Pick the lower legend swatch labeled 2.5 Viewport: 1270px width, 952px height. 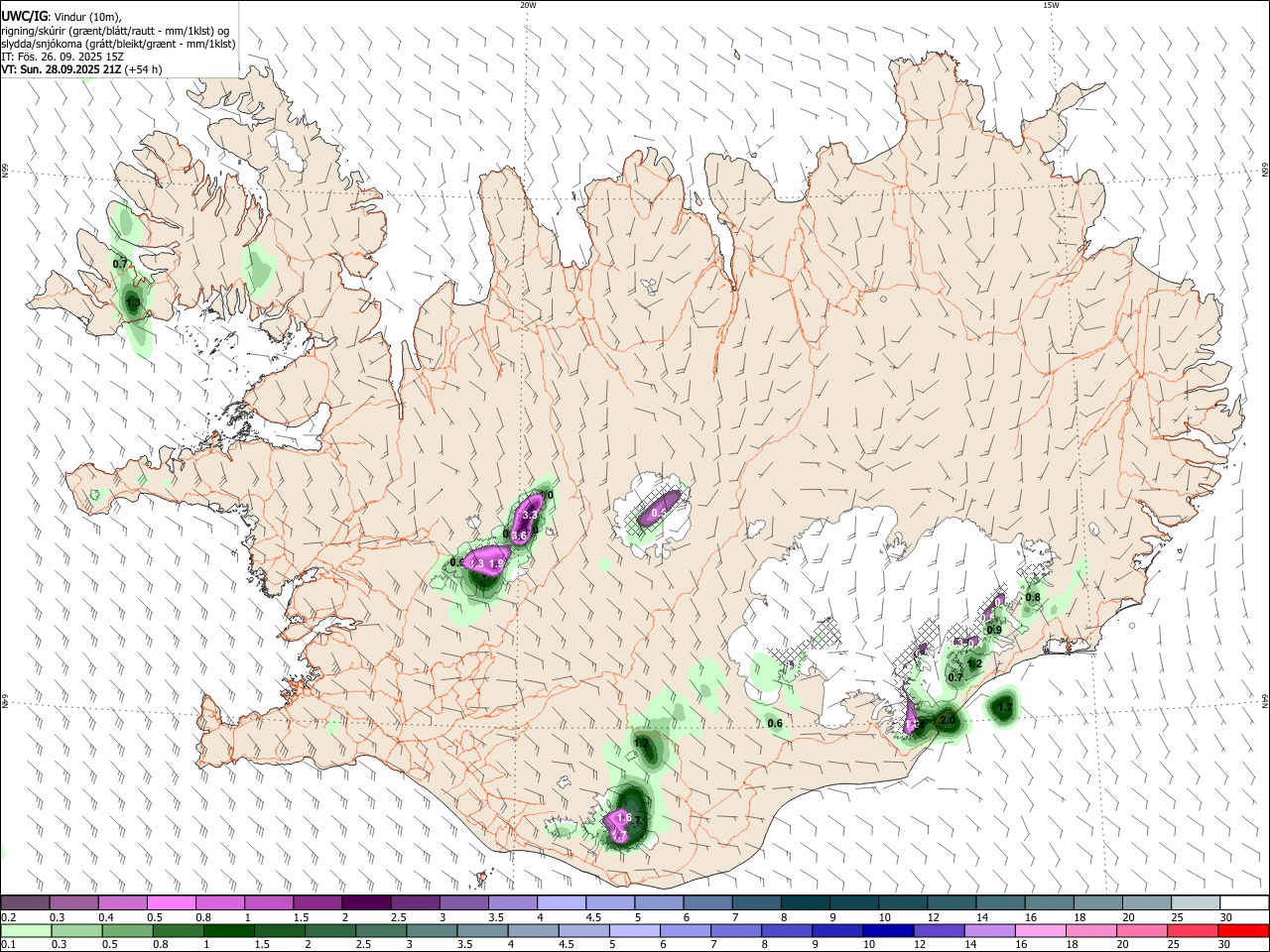(x=380, y=931)
